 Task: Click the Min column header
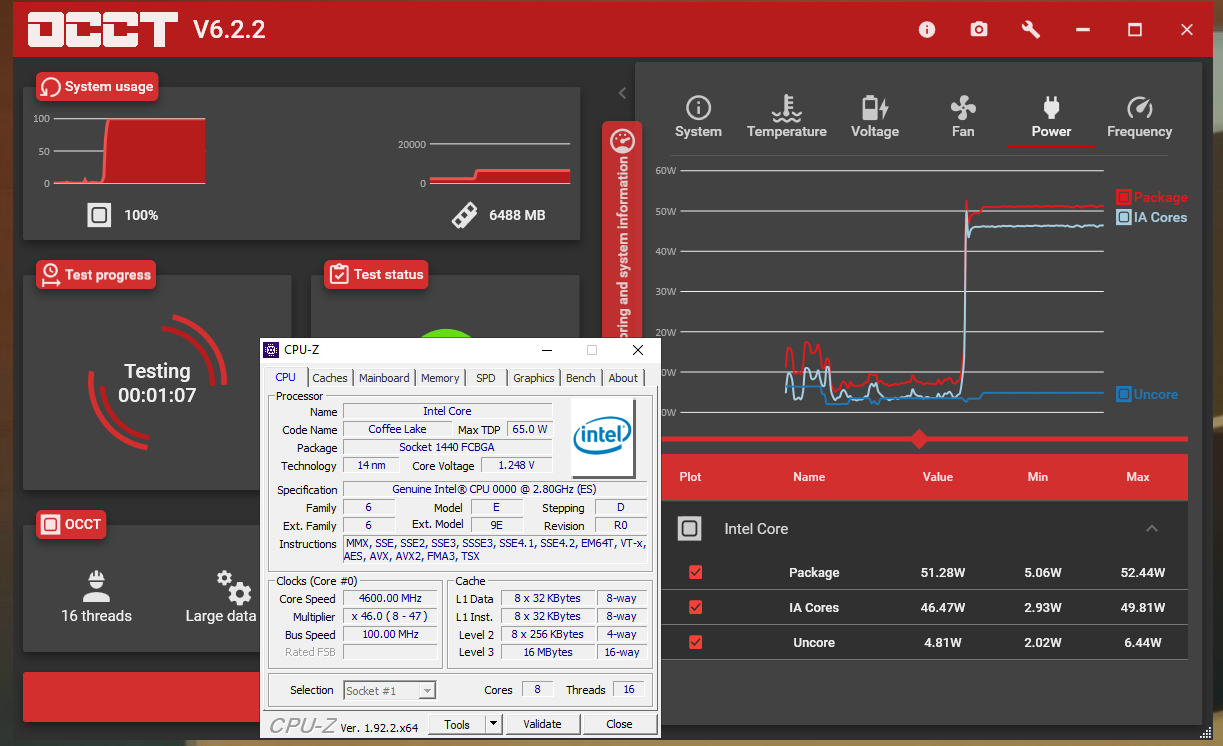[1038, 477]
